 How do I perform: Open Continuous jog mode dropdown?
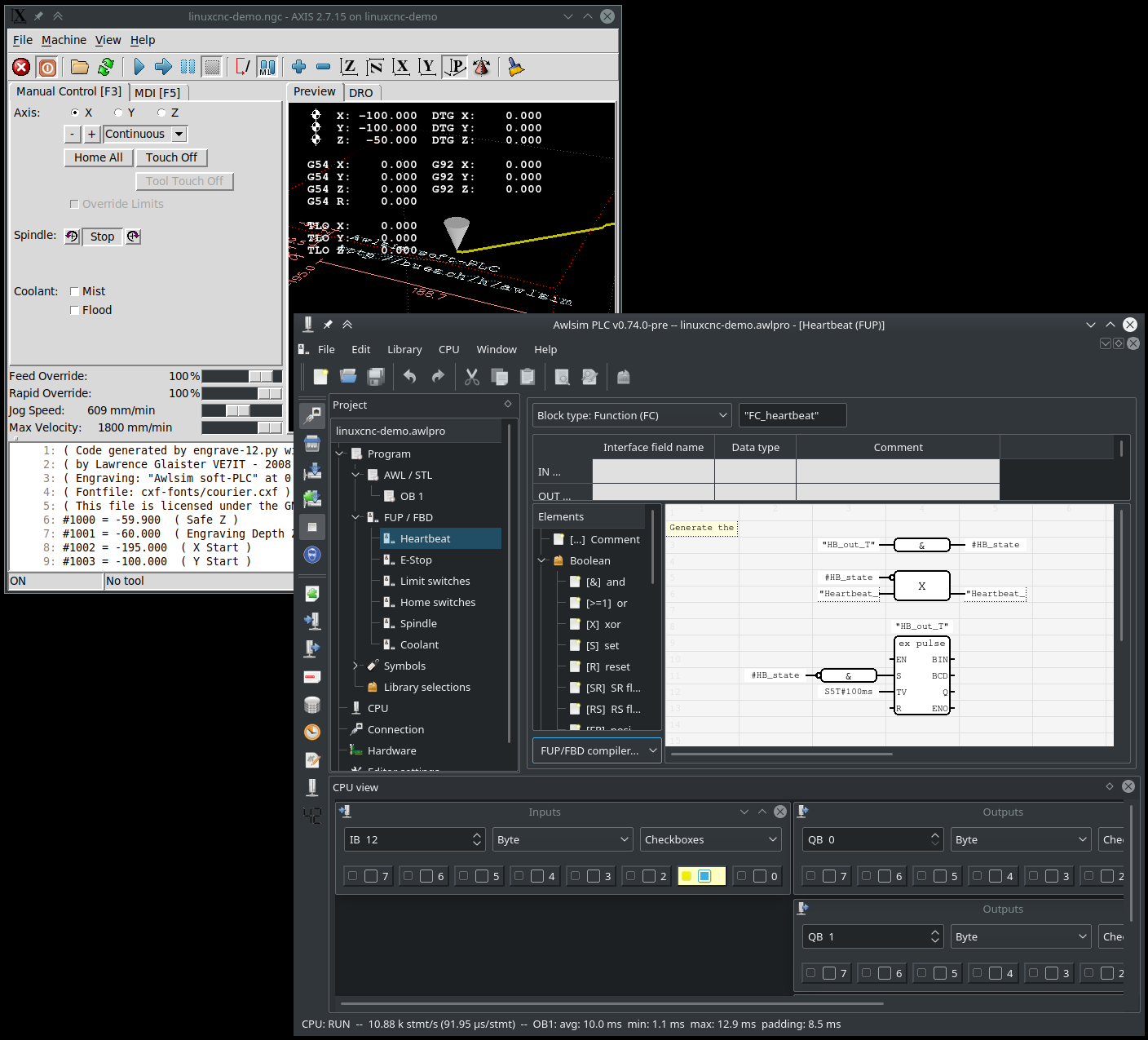(x=179, y=134)
